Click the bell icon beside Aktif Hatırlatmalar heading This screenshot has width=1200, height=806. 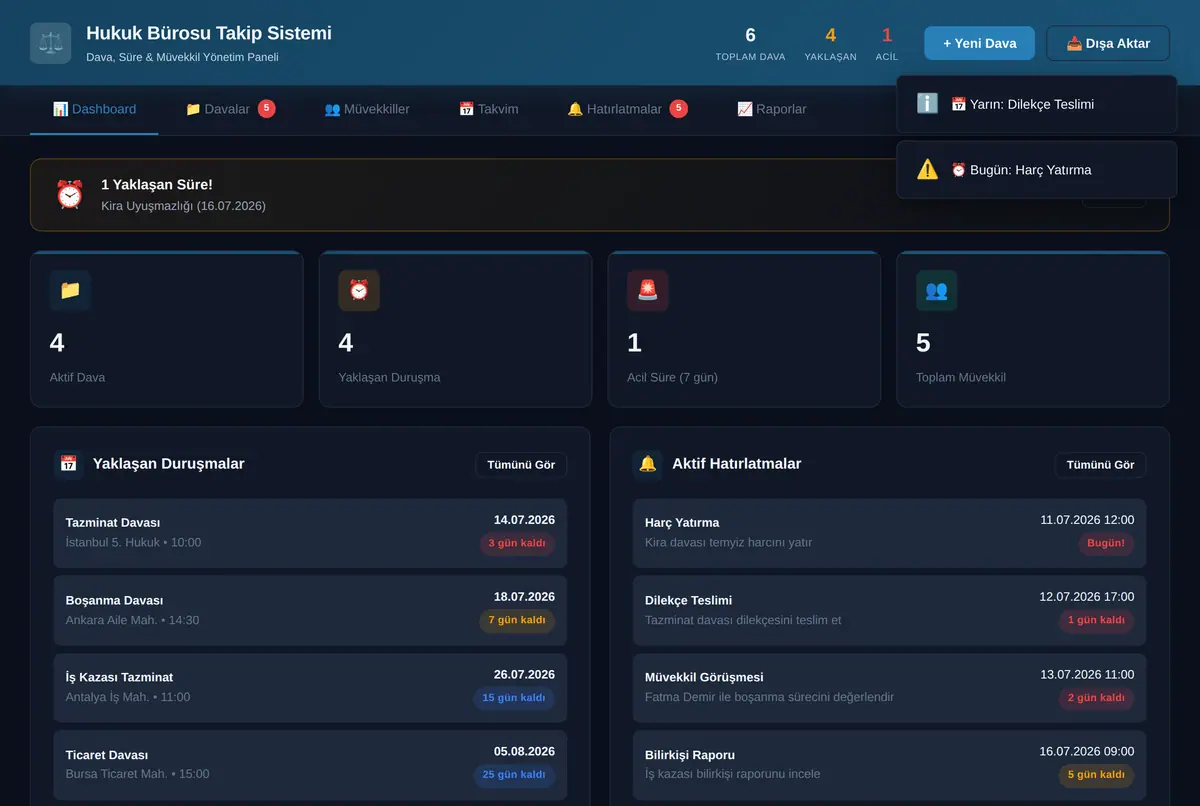click(x=648, y=464)
